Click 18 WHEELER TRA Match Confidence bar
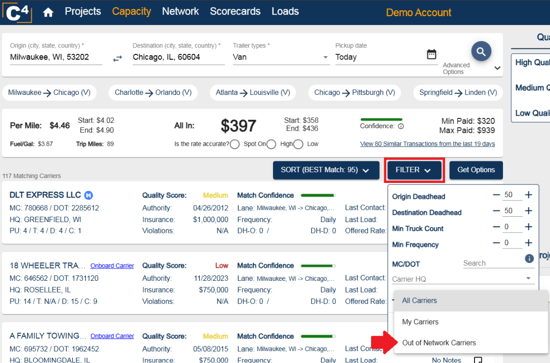Screen dimensions: 550x363 click(318, 266)
